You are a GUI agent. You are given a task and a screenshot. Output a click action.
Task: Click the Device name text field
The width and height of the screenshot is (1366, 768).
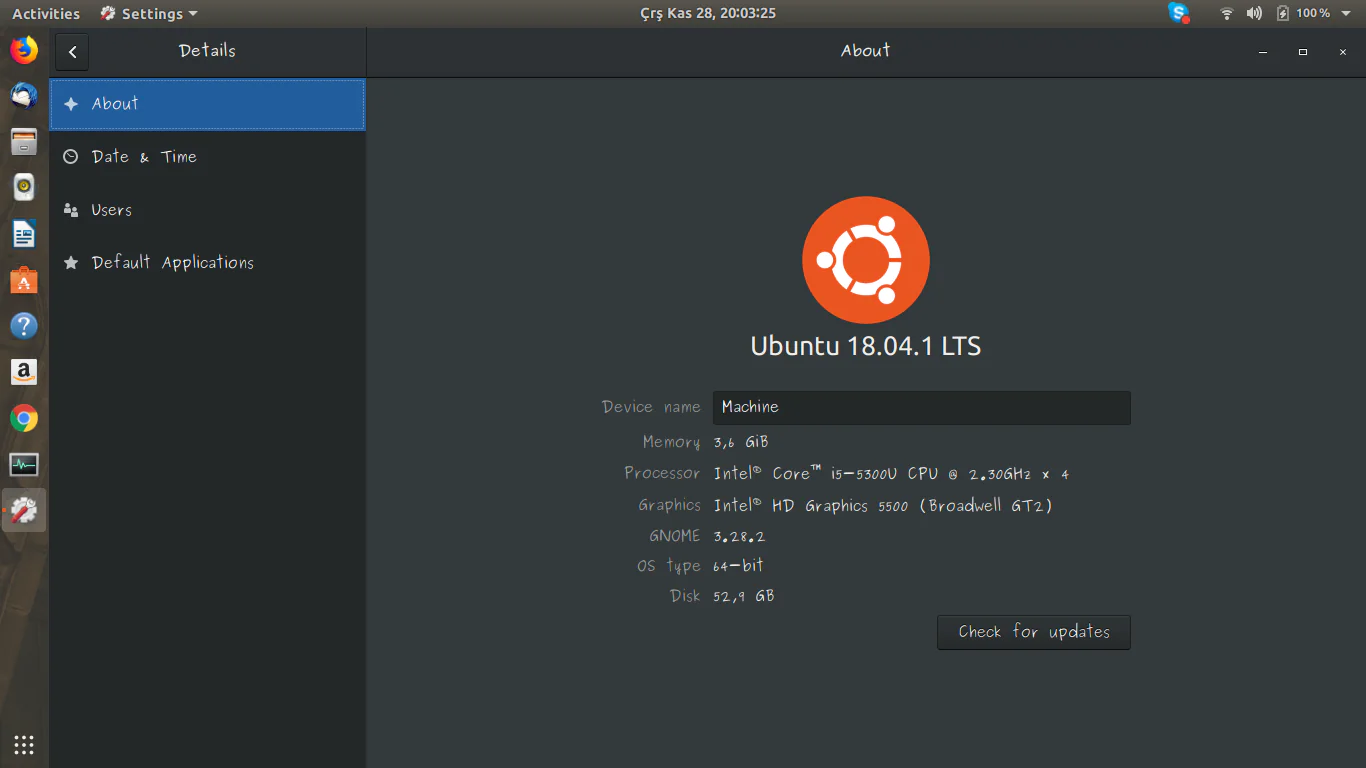[920, 407]
